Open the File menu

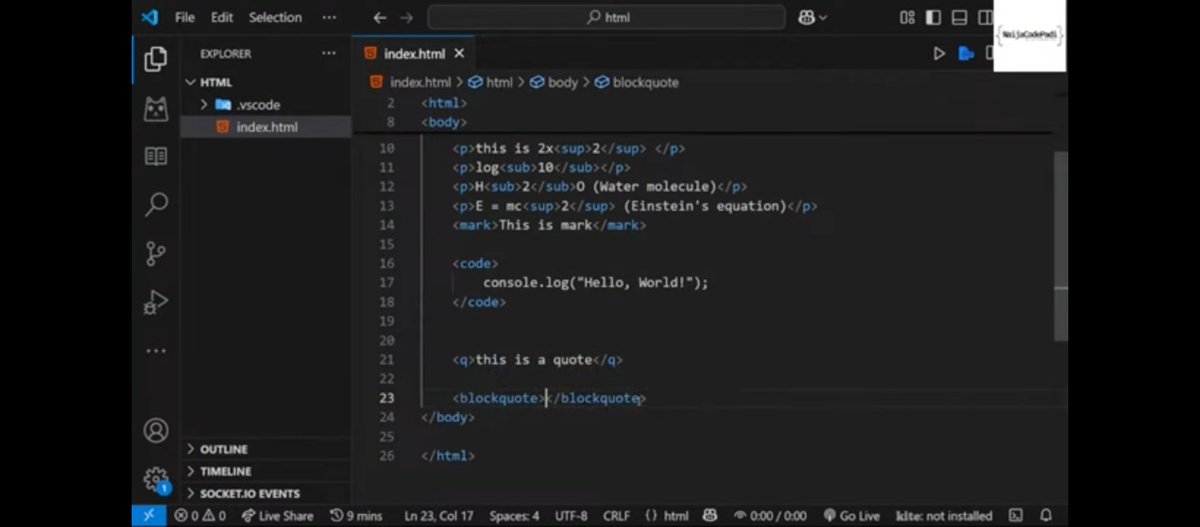[185, 17]
